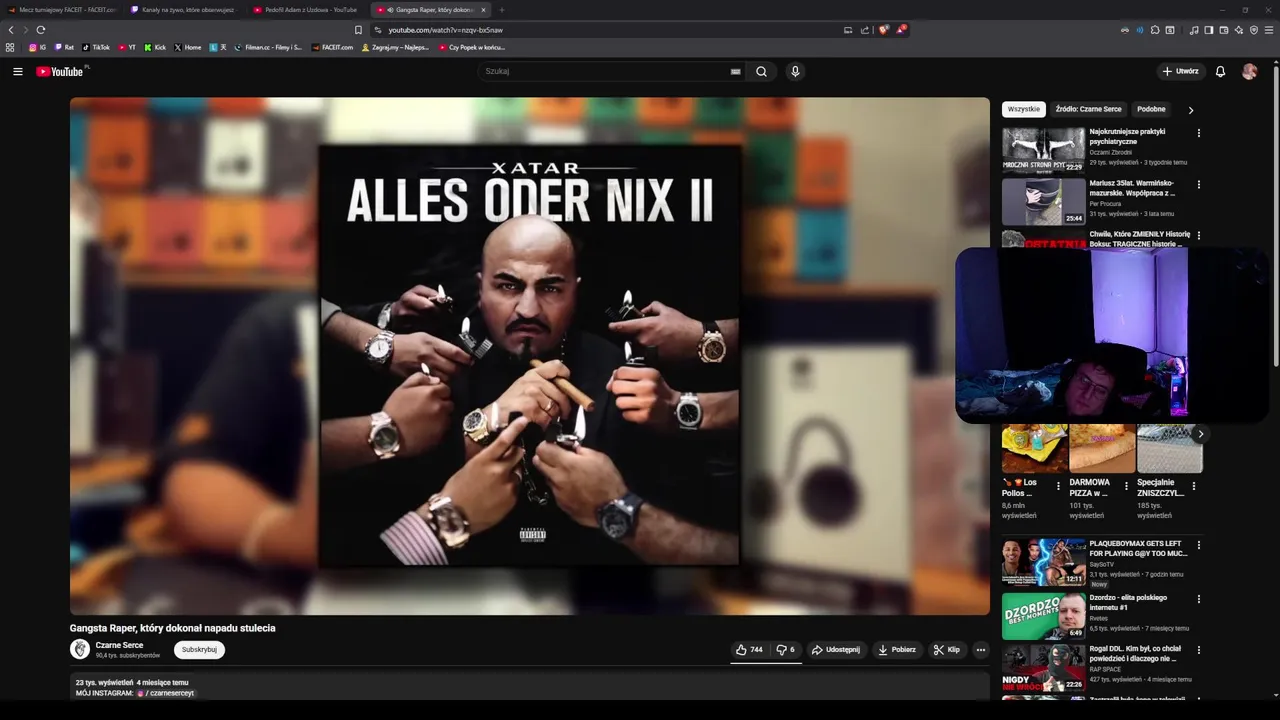This screenshot has height=720, width=1280.
Task: Click the video player area
Action: click(x=530, y=356)
